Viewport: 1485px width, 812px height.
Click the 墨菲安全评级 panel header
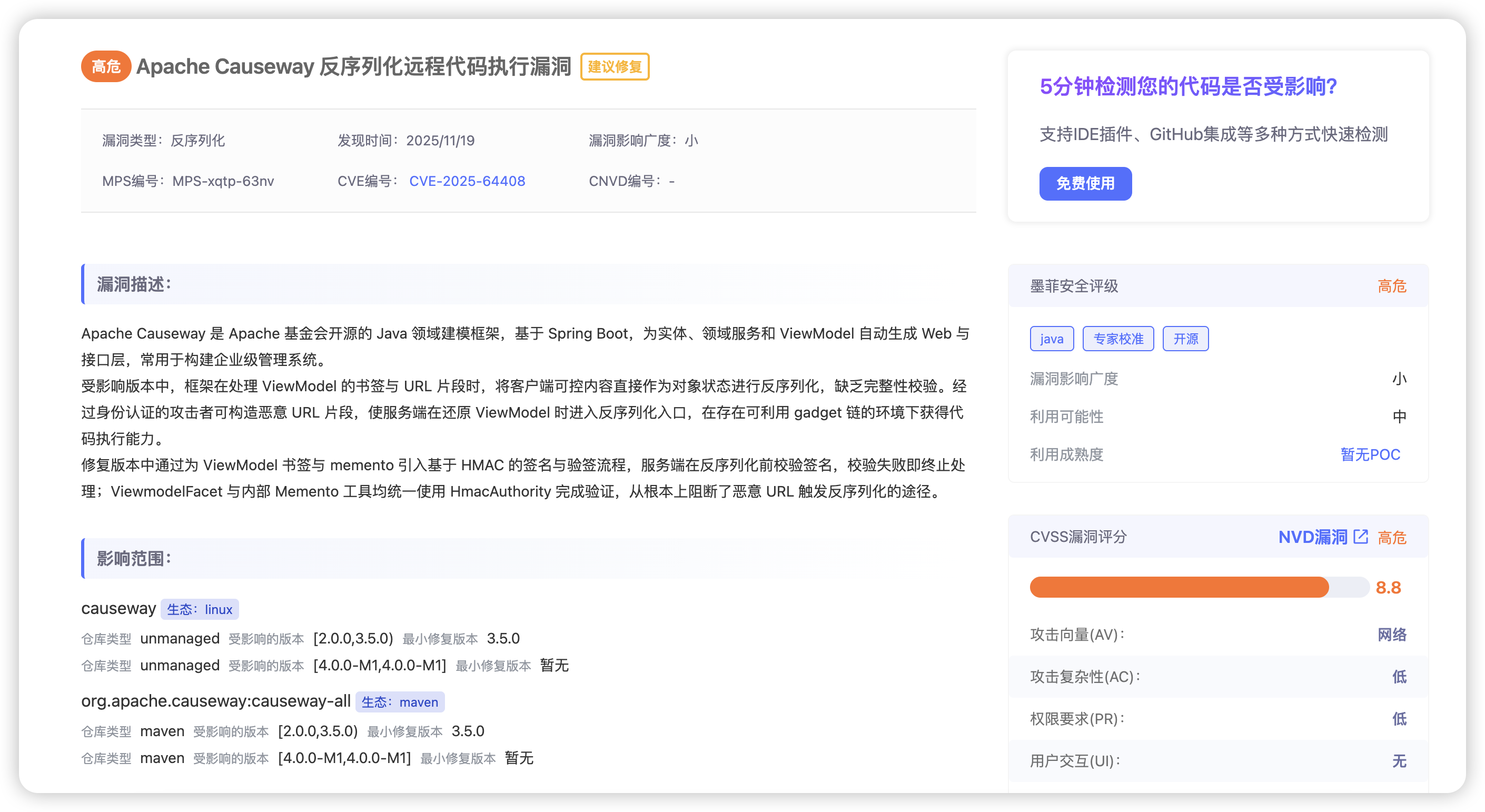[1074, 286]
